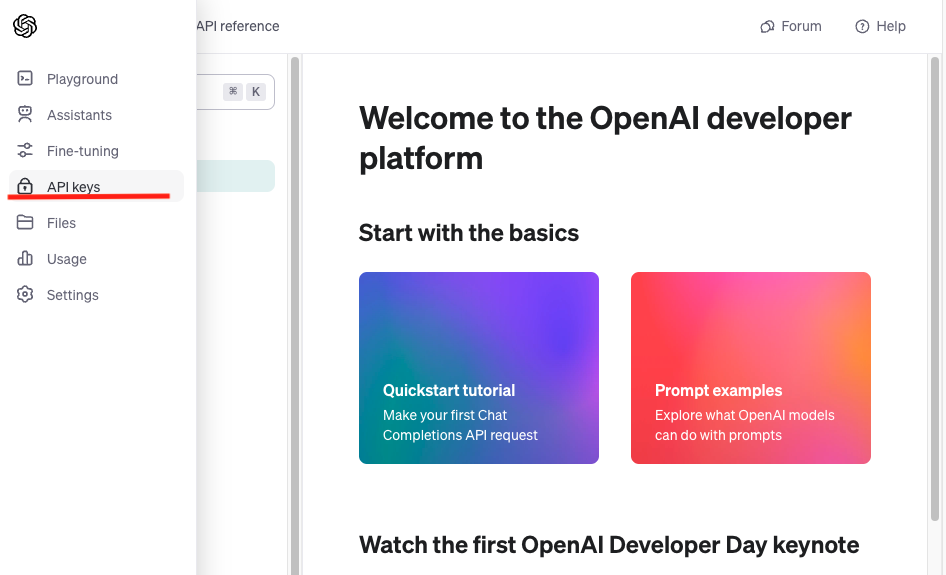
Task: Go to Assistants in the sidebar
Action: coord(97,115)
